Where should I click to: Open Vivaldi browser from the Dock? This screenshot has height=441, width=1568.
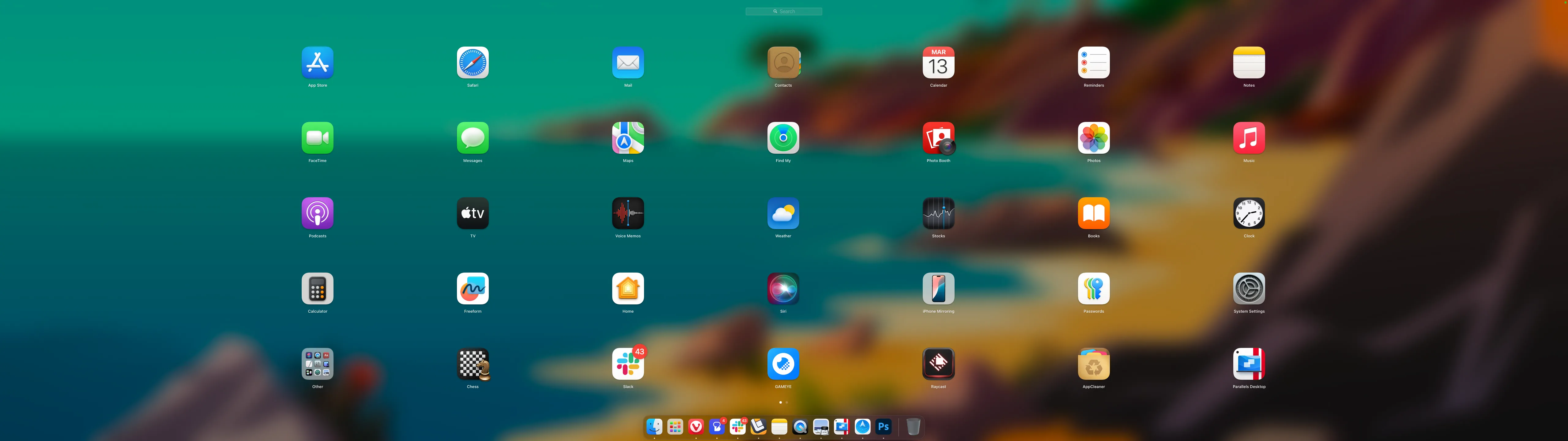point(696,426)
